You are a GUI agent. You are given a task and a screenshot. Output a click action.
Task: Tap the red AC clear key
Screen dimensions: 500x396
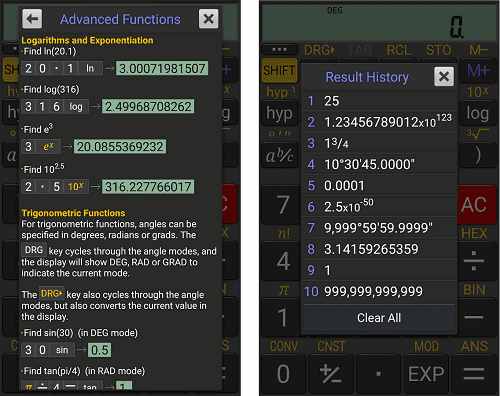(476, 205)
